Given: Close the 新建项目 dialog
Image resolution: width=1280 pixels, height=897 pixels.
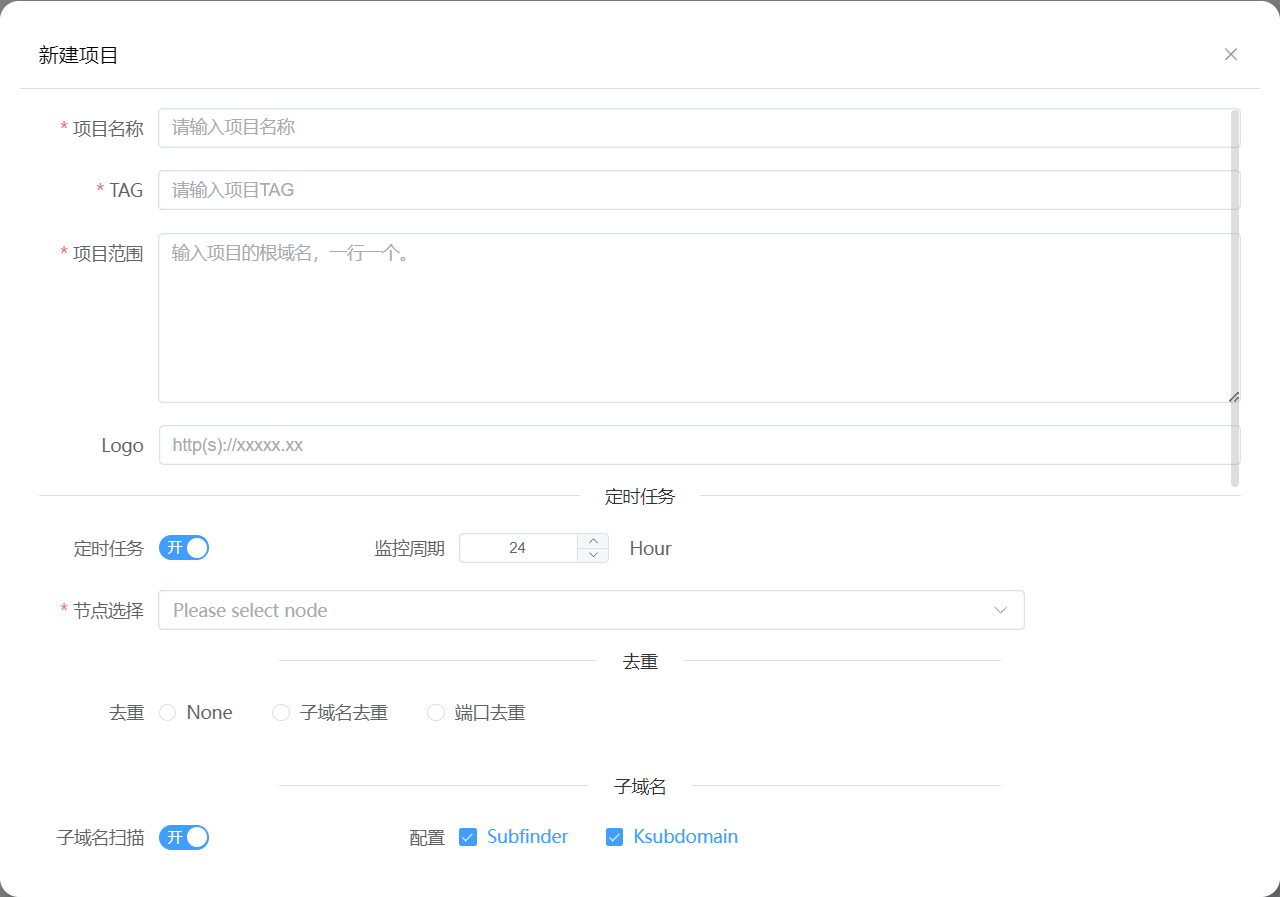Looking at the screenshot, I should (x=1231, y=54).
